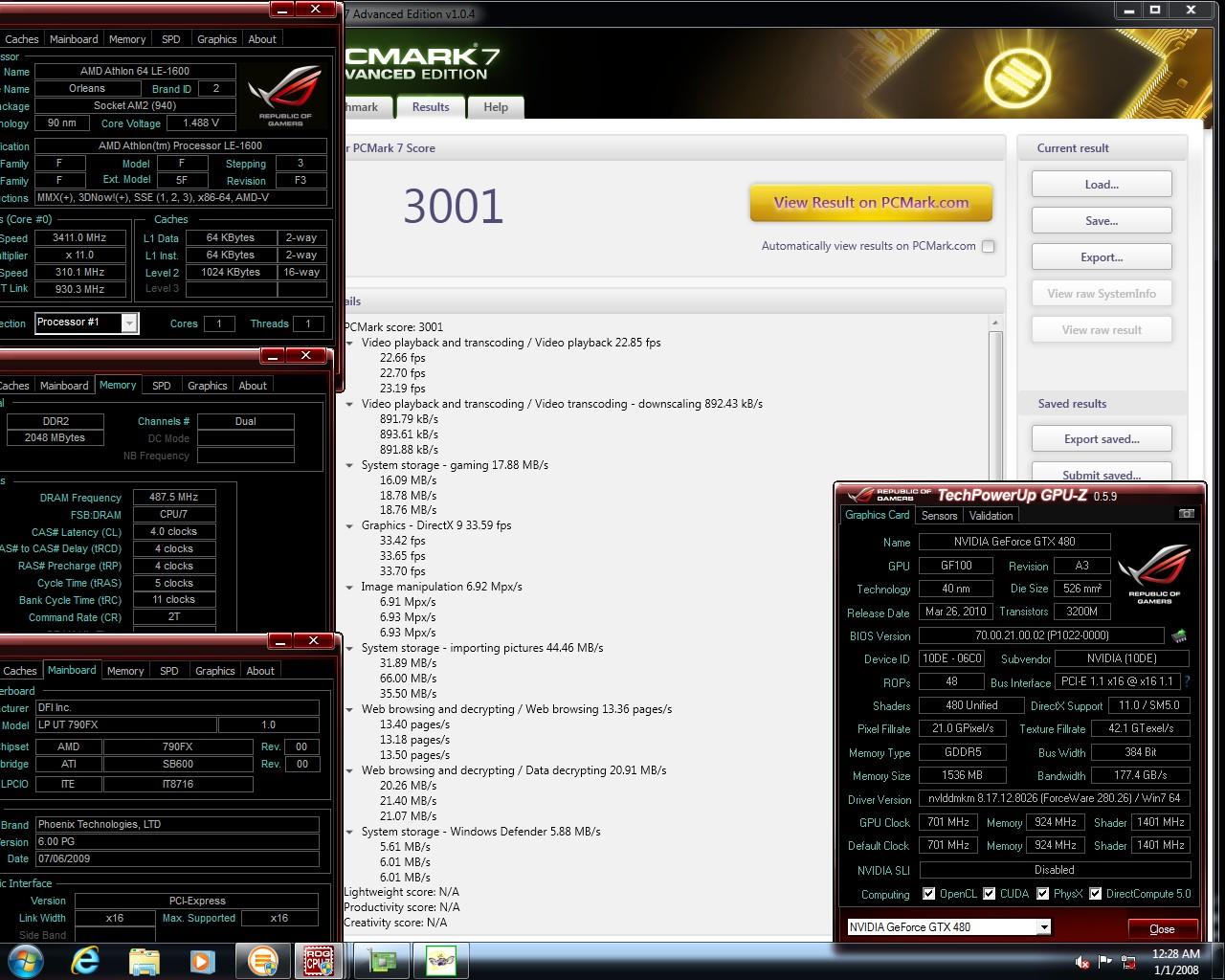Click the LP UT 790FX model field
This screenshot has height=980, width=1225.
click(125, 725)
